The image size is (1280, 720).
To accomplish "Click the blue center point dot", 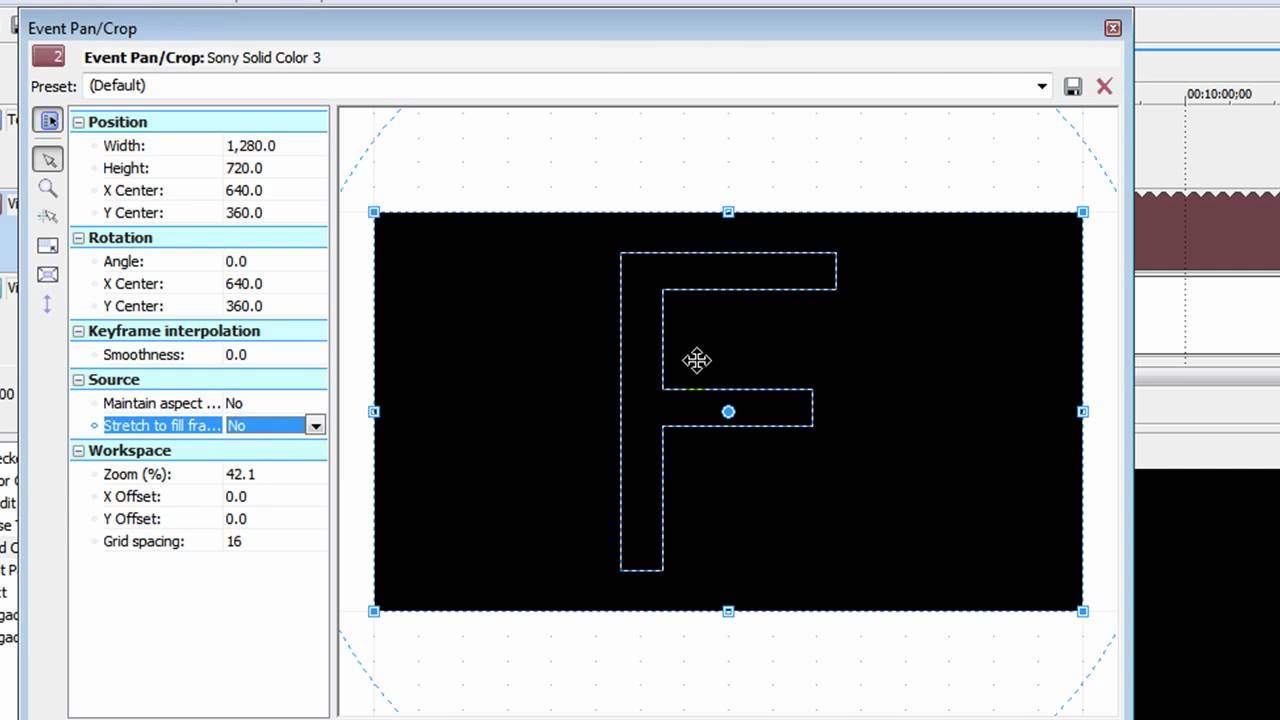I will point(728,411).
